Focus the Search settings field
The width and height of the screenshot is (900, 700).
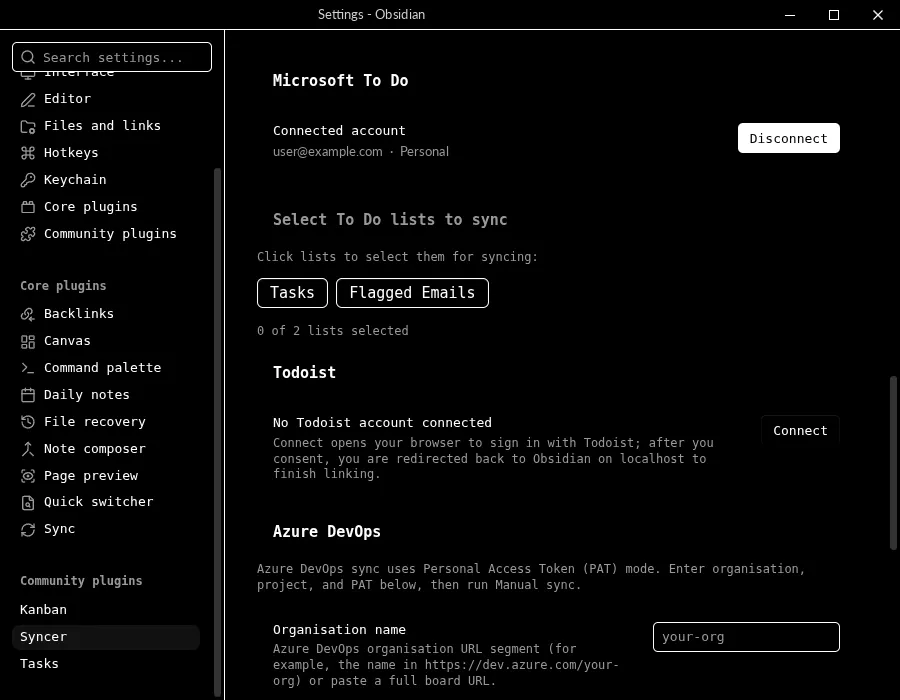click(112, 57)
